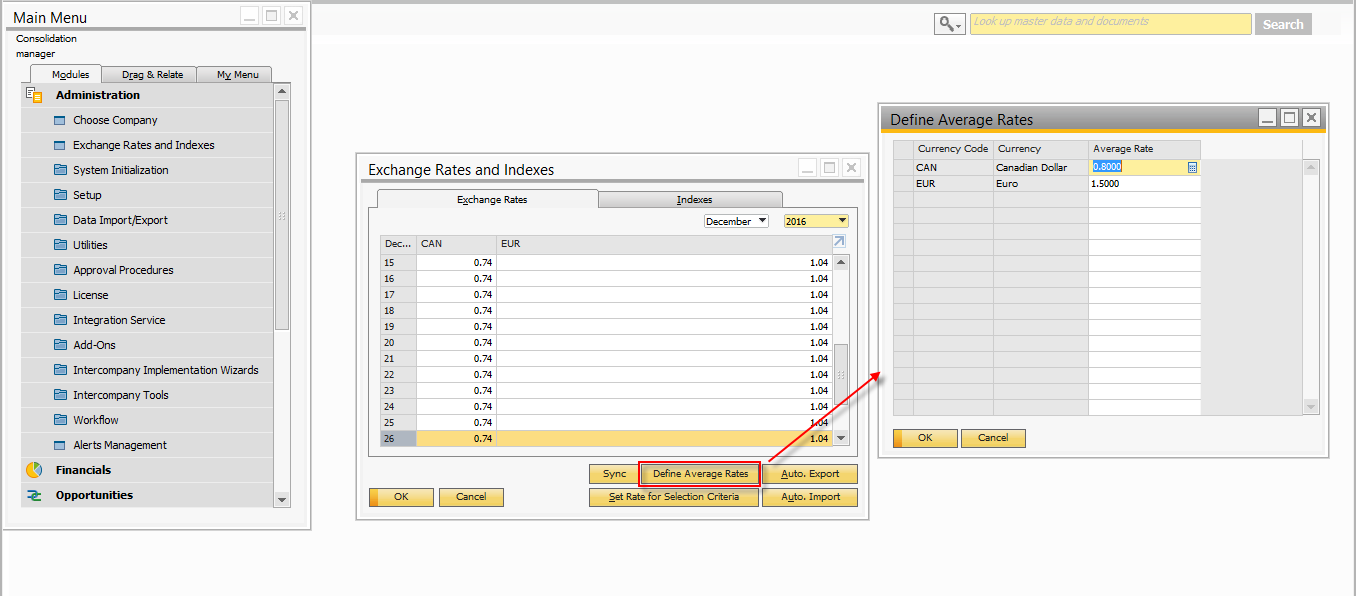
Task: Open the December month dropdown
Action: [x=736, y=221]
